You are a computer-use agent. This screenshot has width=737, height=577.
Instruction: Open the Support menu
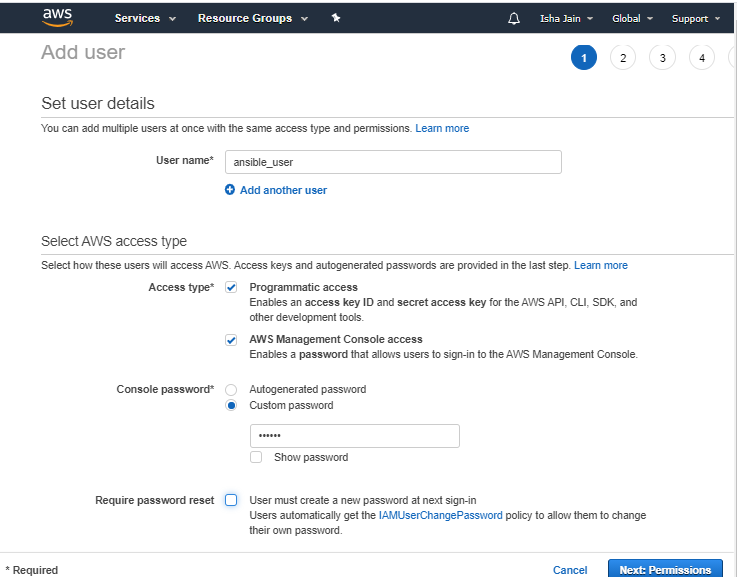click(x=696, y=19)
